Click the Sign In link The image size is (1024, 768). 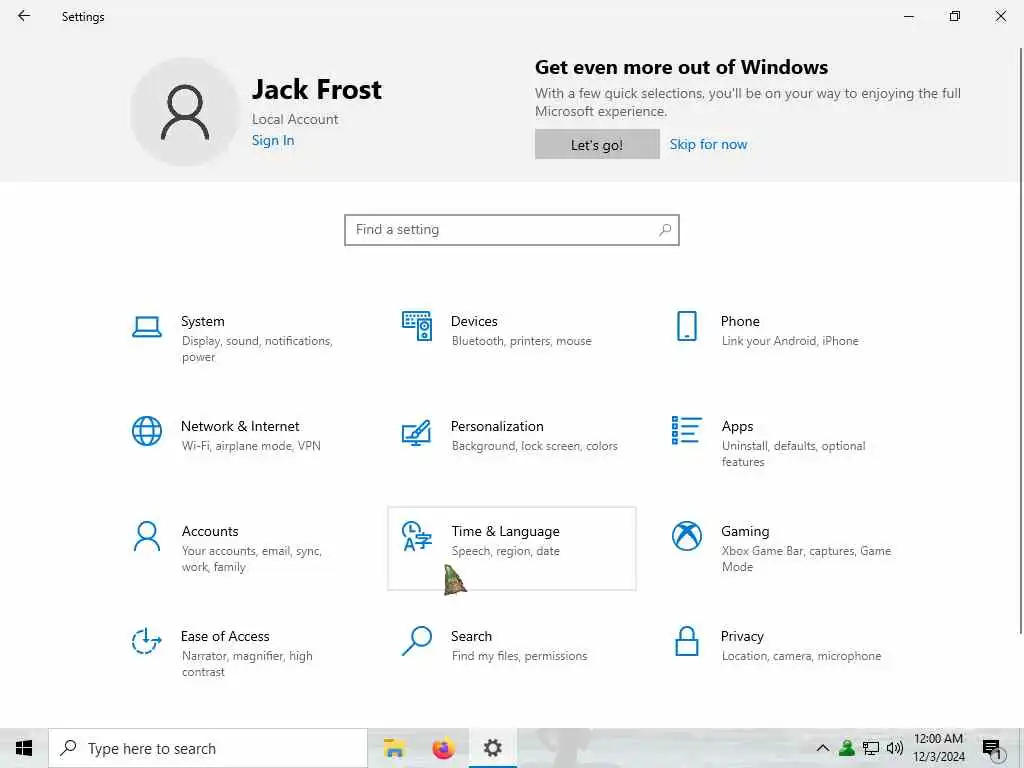[x=273, y=140]
